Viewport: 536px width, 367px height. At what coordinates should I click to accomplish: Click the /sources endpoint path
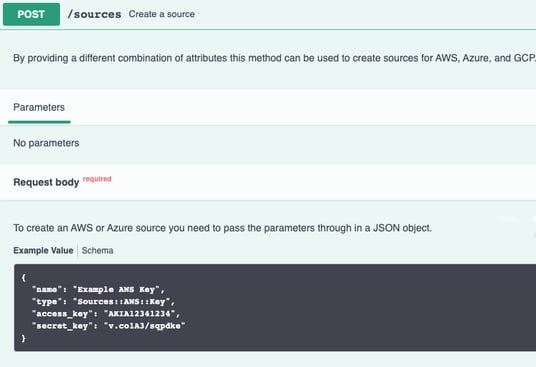pyautogui.click(x=94, y=14)
